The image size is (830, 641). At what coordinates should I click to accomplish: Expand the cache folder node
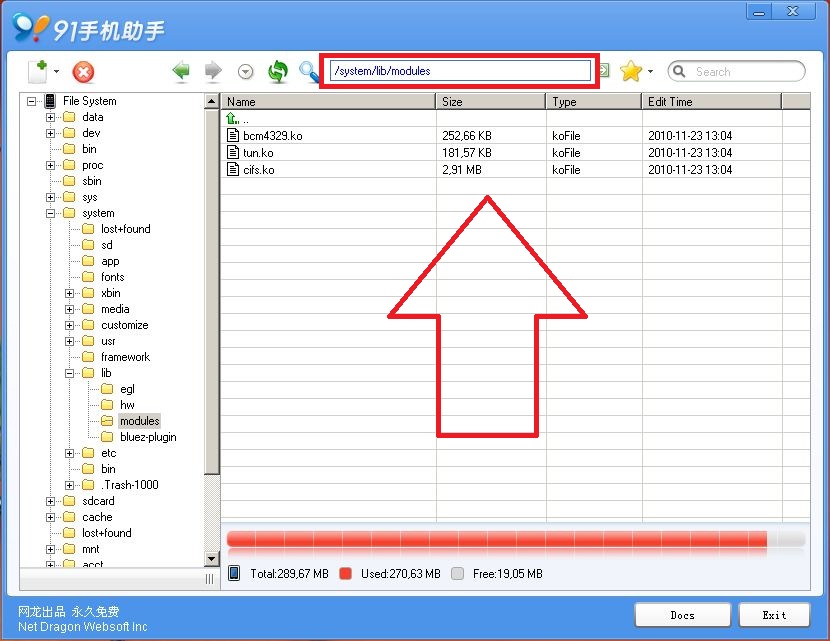click(x=50, y=517)
